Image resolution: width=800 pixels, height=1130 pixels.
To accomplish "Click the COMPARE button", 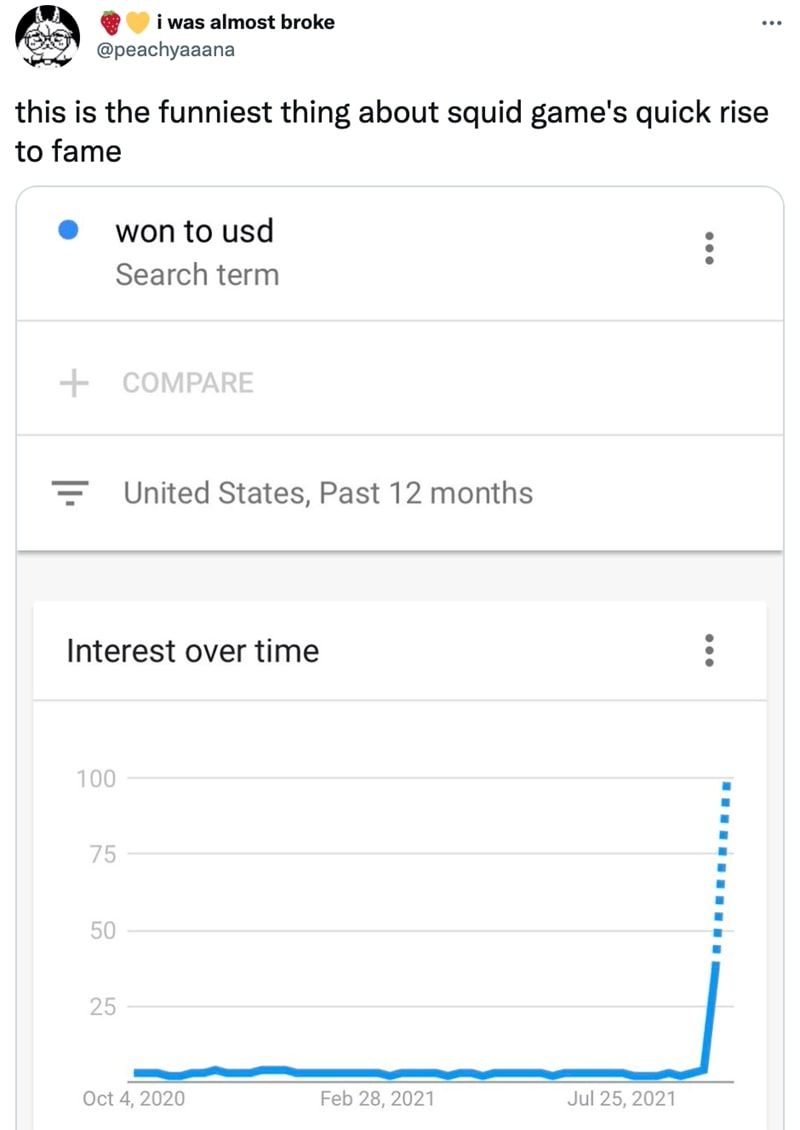I will [x=188, y=383].
